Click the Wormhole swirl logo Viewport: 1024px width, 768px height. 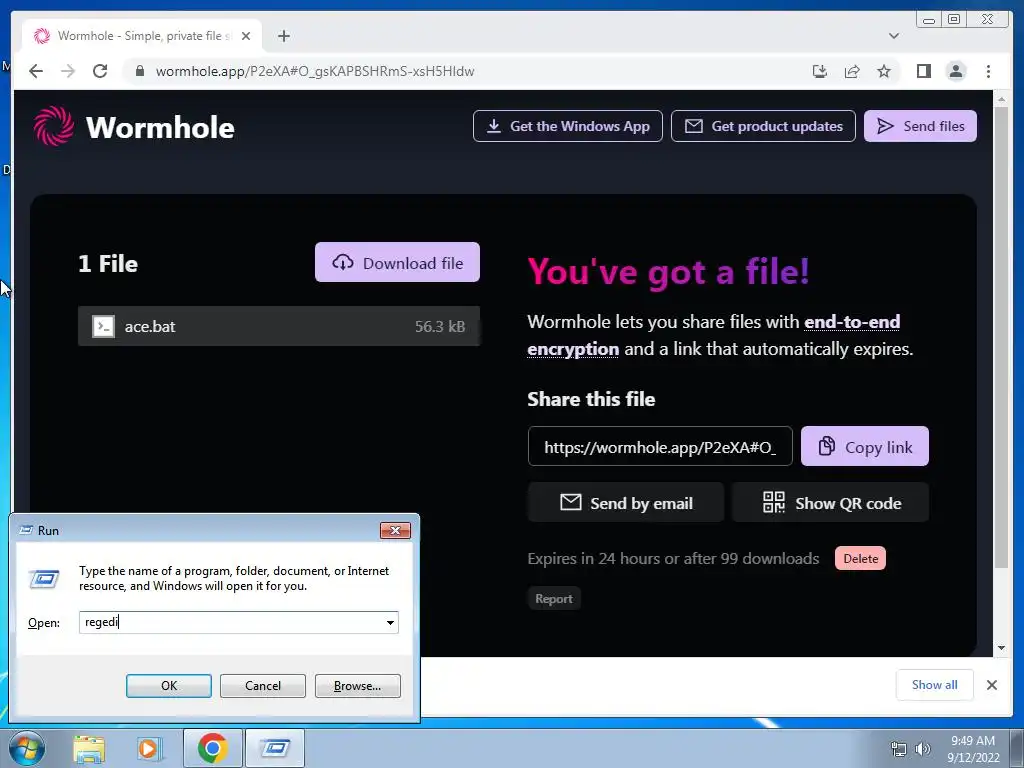tap(54, 126)
